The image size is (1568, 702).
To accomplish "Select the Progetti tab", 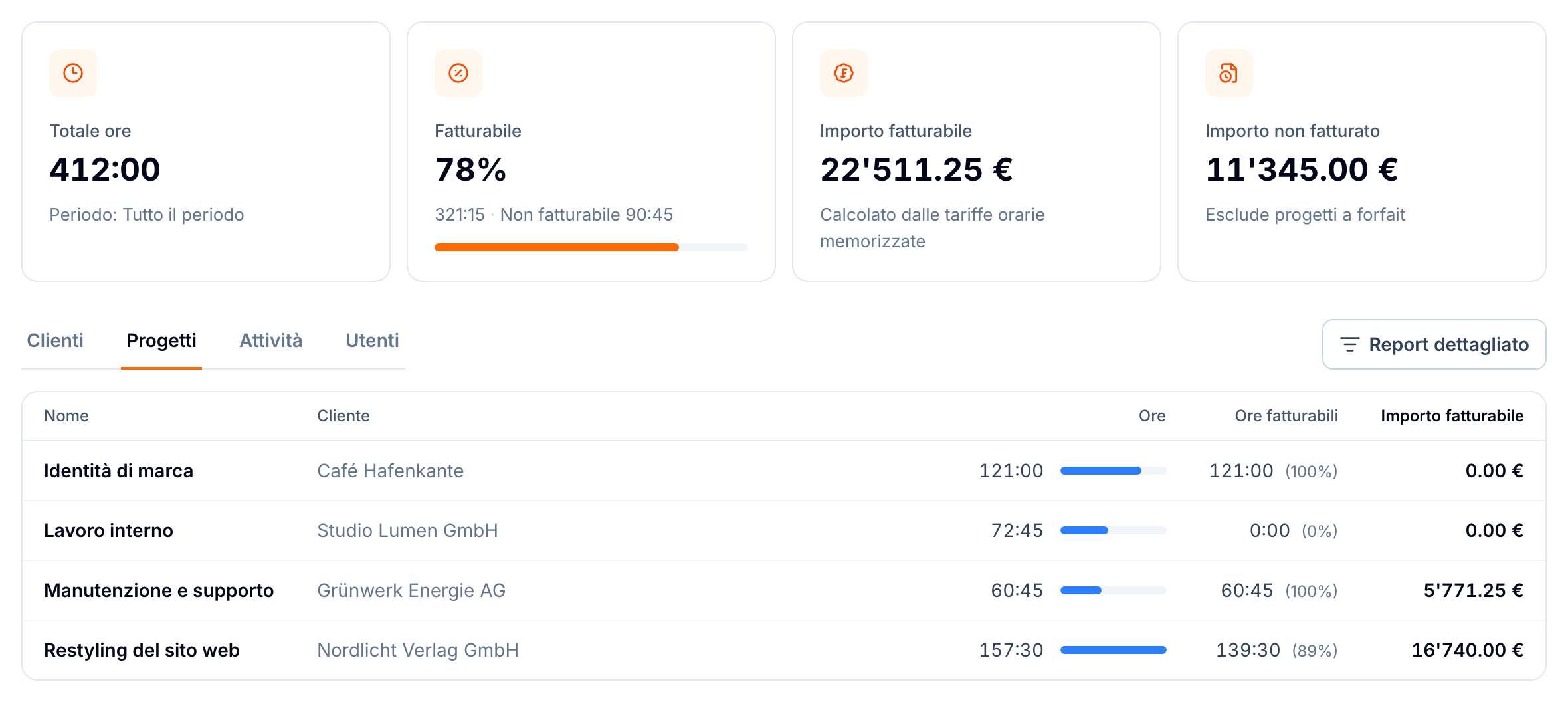I will [161, 340].
